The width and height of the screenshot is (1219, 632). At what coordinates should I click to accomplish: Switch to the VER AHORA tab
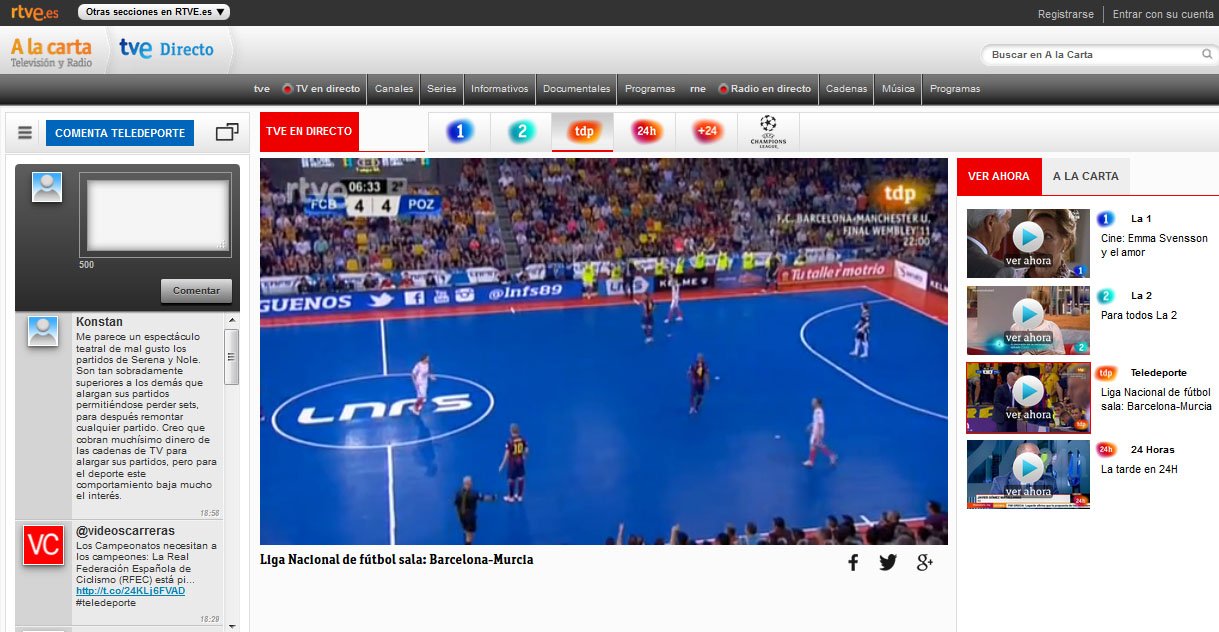point(998,176)
